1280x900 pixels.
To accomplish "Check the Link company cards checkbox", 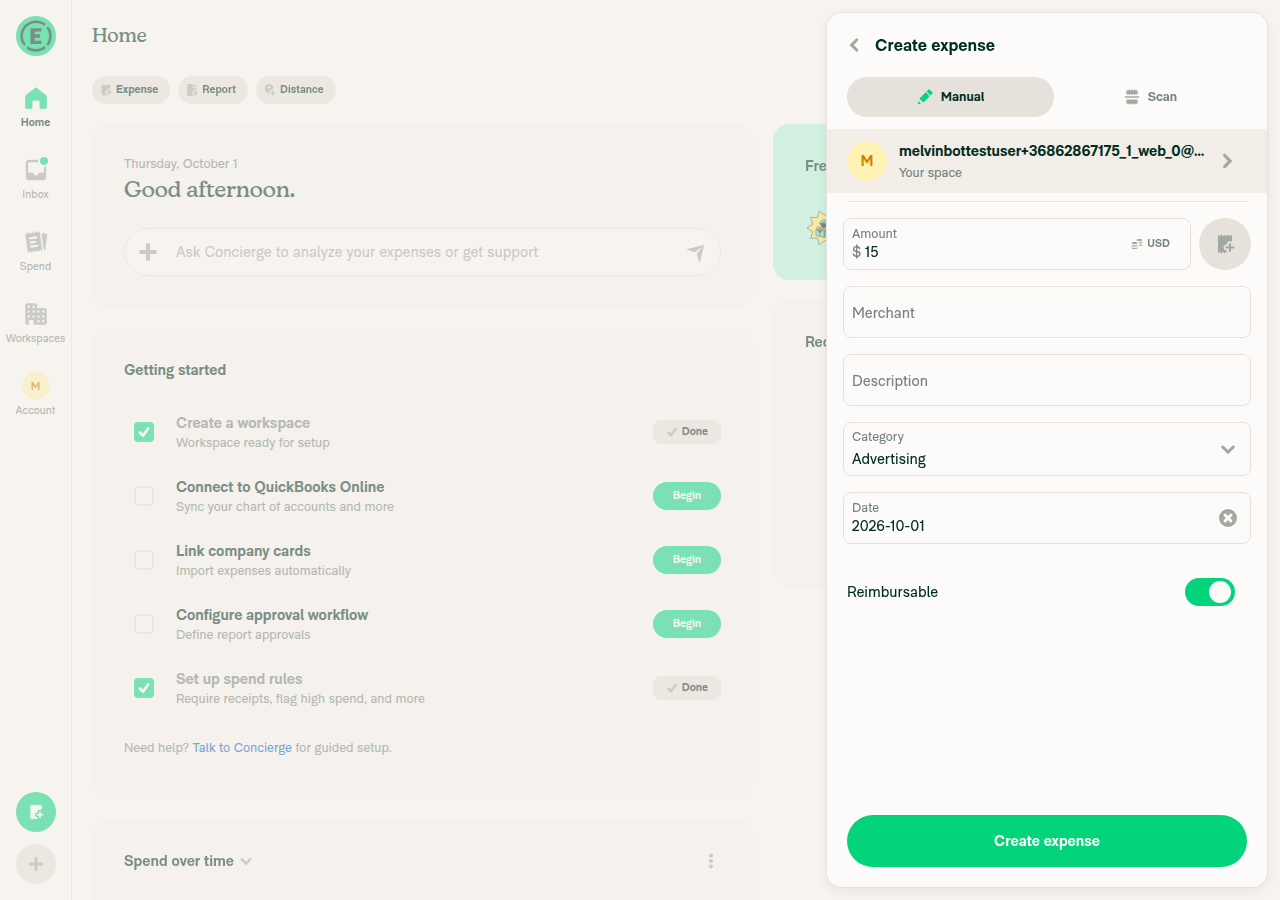I will pos(144,560).
